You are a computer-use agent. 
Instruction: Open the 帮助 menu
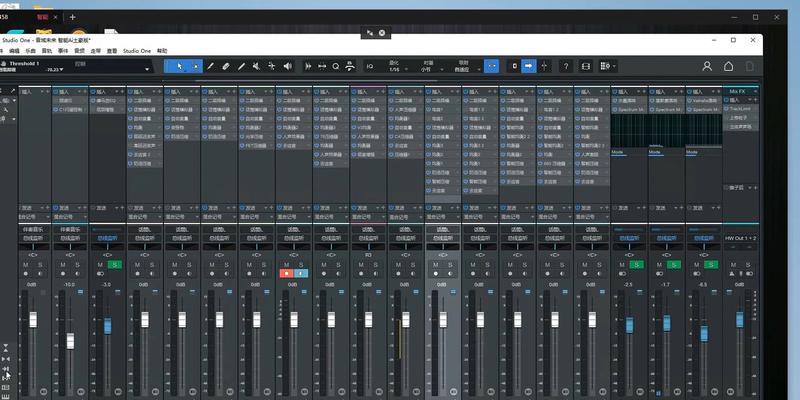[162, 51]
